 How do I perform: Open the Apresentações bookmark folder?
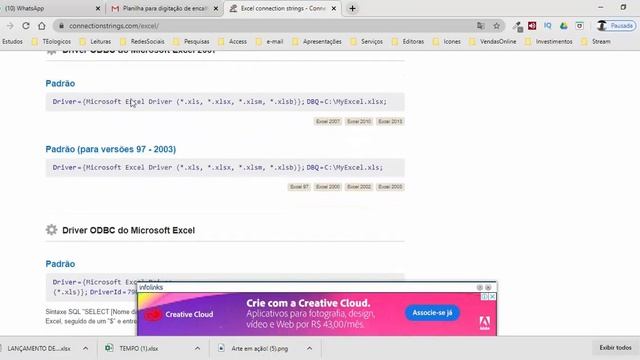point(317,42)
